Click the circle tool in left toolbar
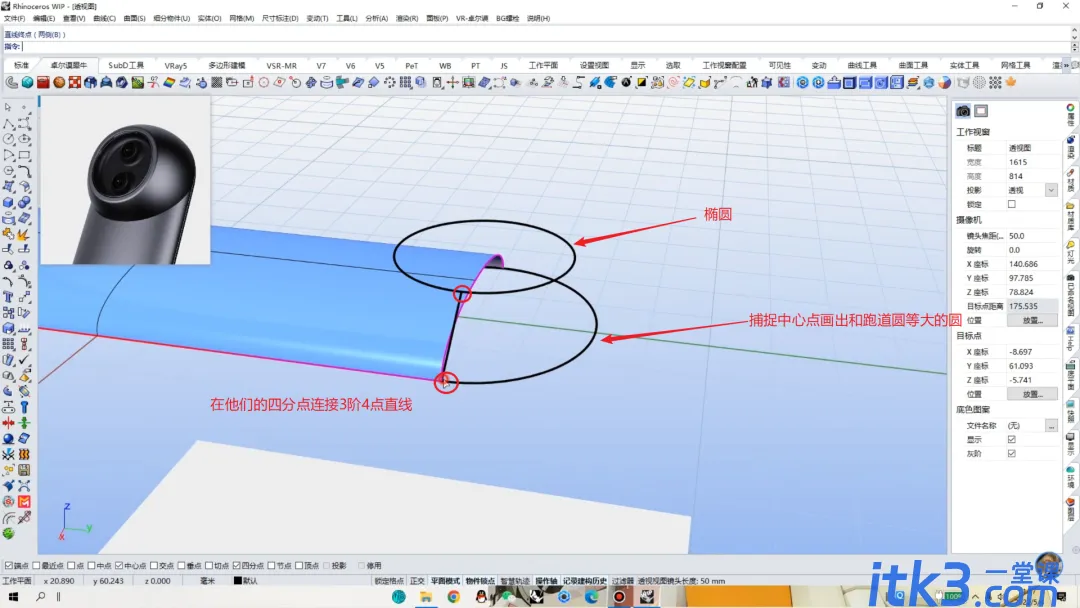The height and width of the screenshot is (608, 1080). pos(8,139)
